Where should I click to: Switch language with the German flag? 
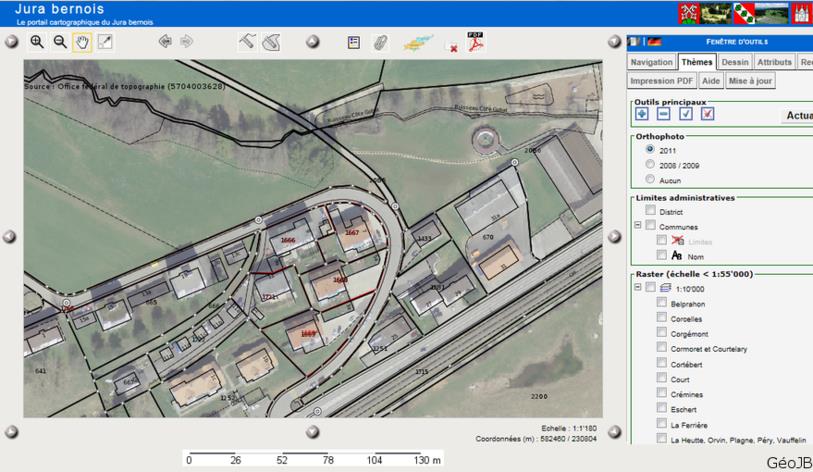click(654, 41)
